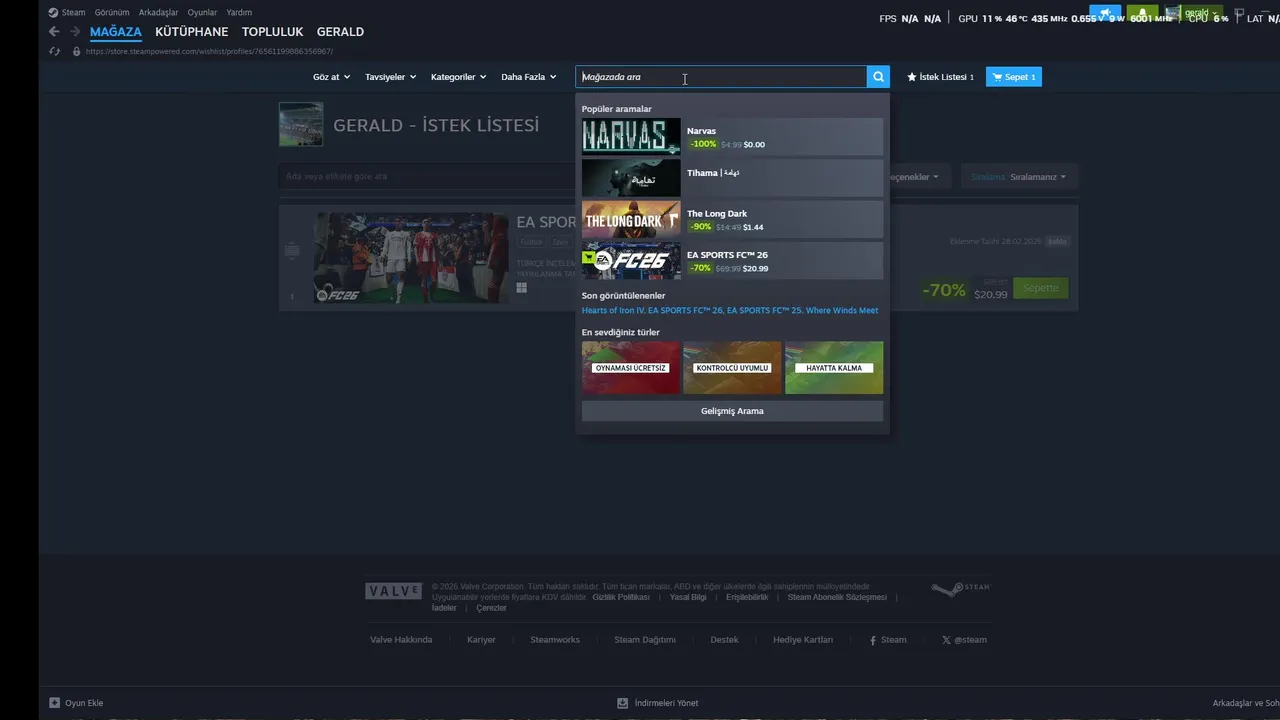Open Oynaması Ücretsiz genre tile
This screenshot has width=1280, height=720.
631,368
